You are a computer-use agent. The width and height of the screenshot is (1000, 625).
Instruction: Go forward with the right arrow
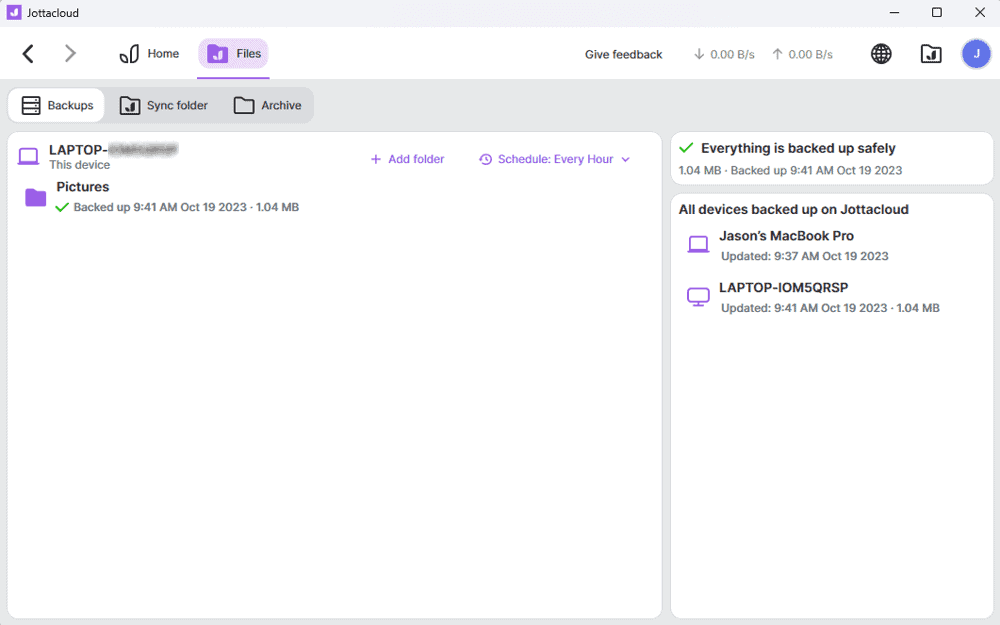coord(70,54)
